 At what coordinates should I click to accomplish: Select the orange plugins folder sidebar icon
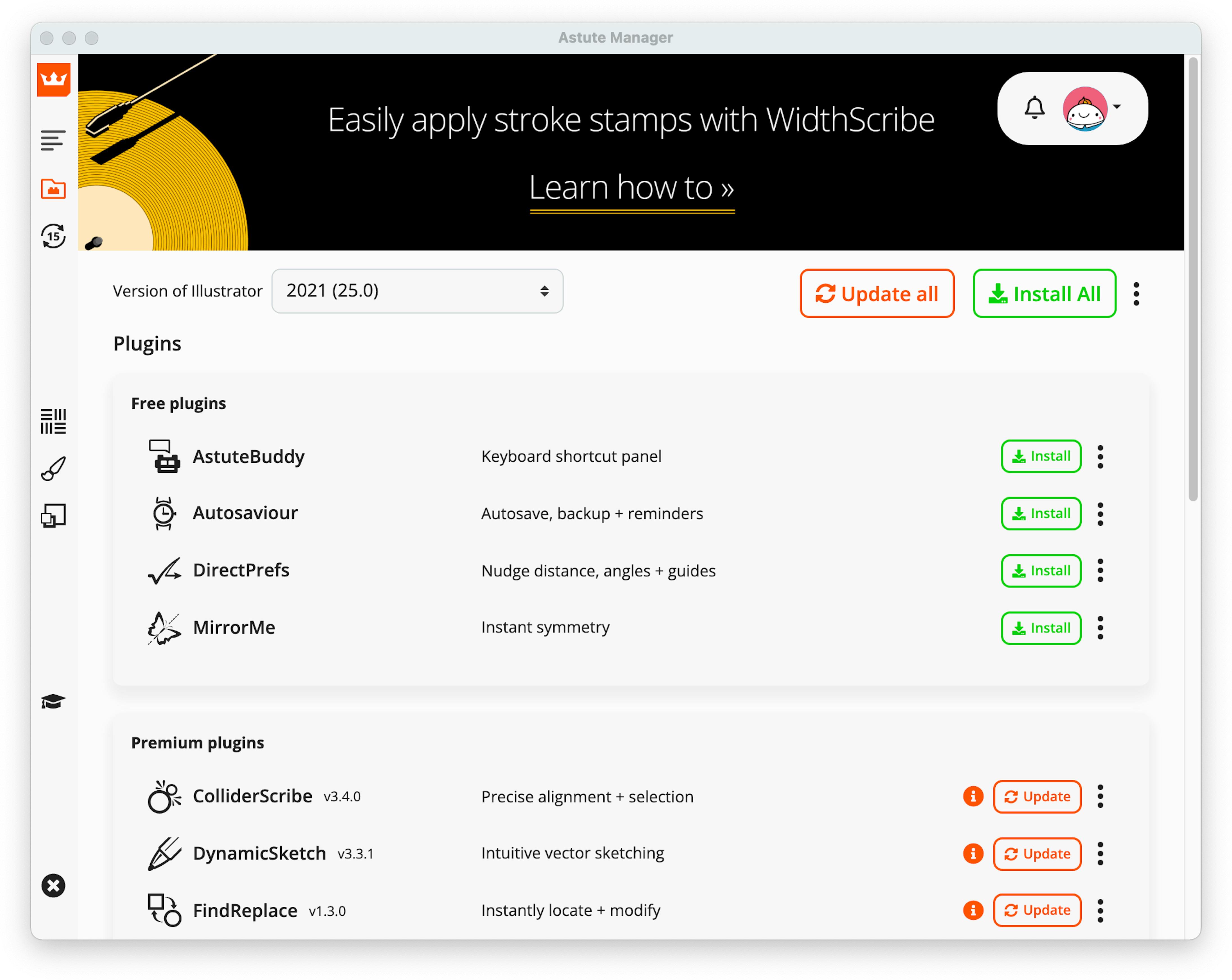pos(53,189)
